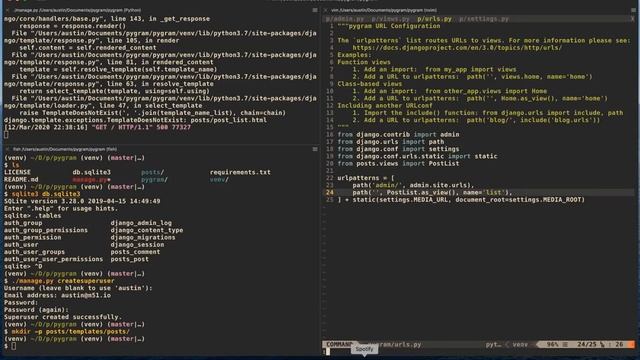This screenshot has height=360, width=640.
Task: Click 'from posts.views import PostList' line
Action: (x=398, y=163)
